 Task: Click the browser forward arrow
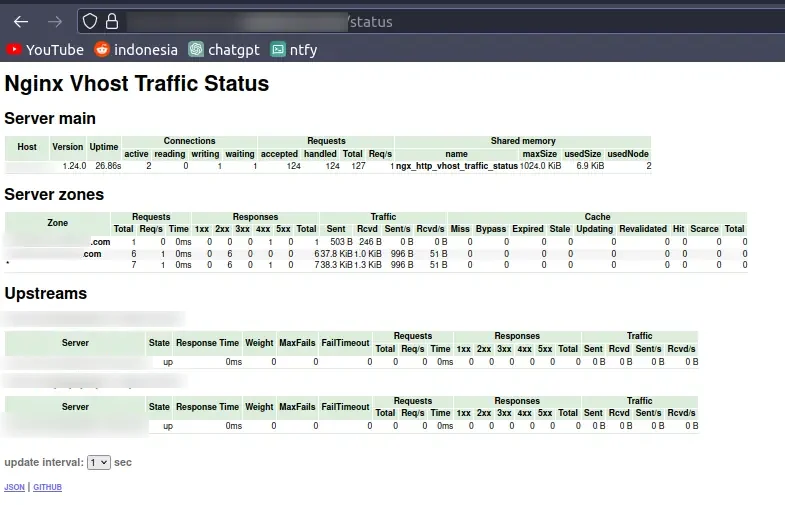(55, 22)
